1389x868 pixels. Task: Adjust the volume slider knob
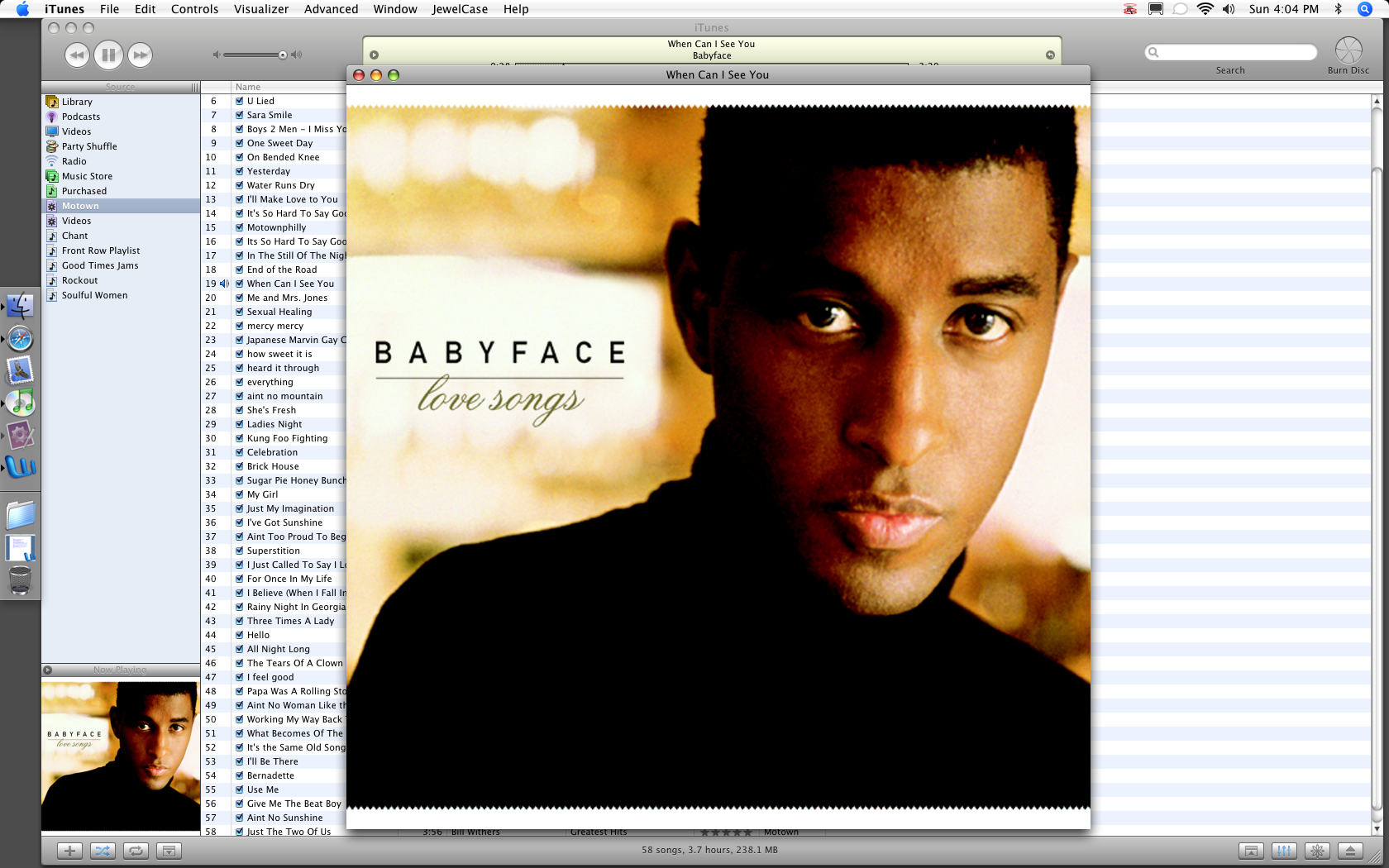click(x=283, y=55)
